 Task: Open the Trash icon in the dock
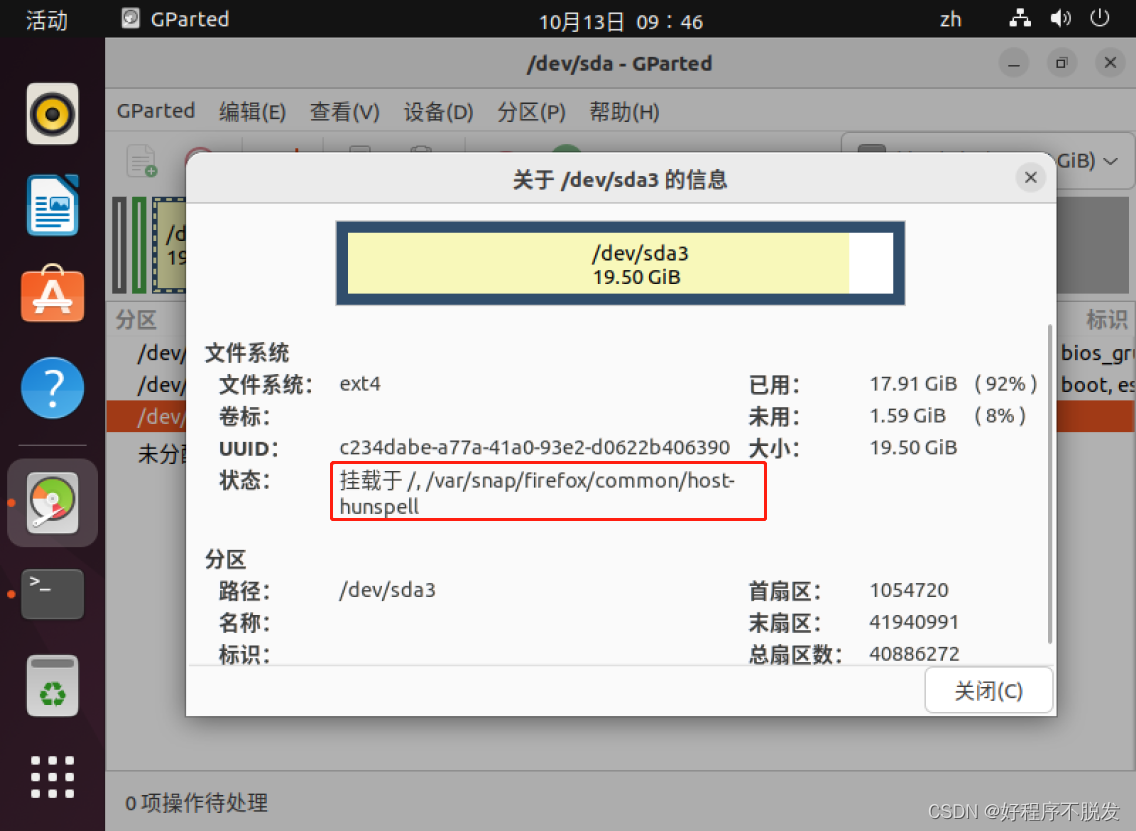point(51,686)
